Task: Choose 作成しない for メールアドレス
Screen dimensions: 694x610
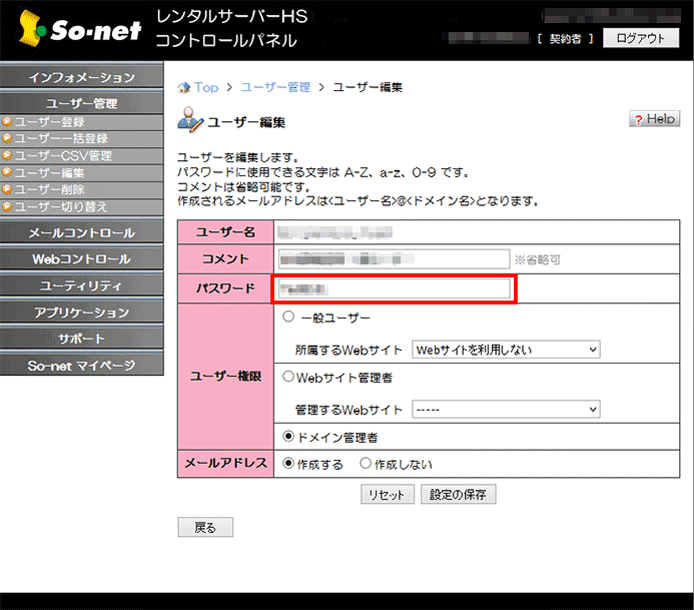Action: 365,465
